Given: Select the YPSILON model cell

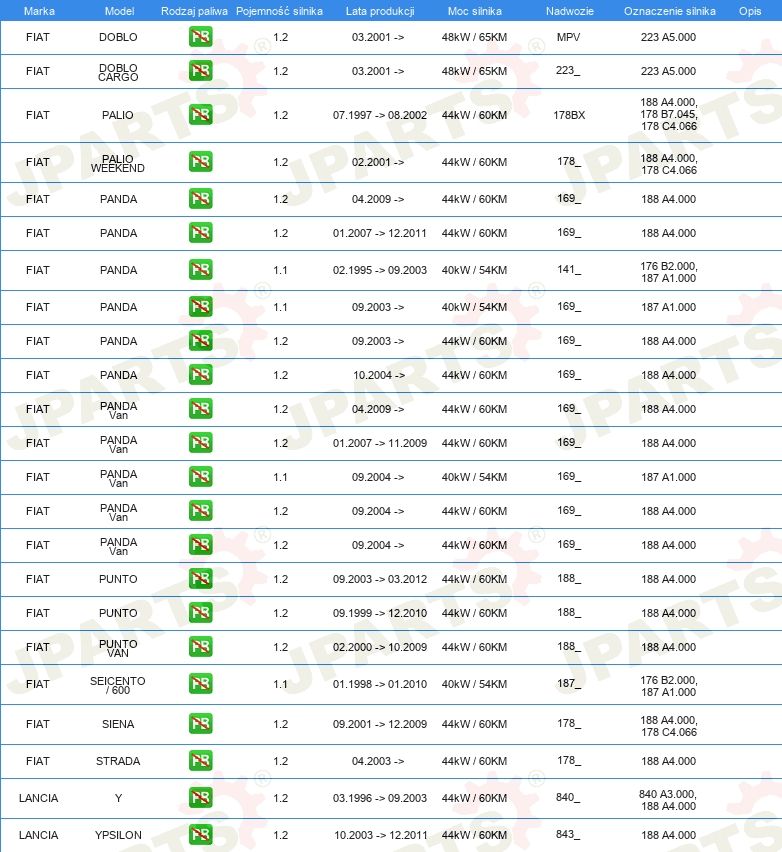Looking at the screenshot, I should (x=118, y=835).
